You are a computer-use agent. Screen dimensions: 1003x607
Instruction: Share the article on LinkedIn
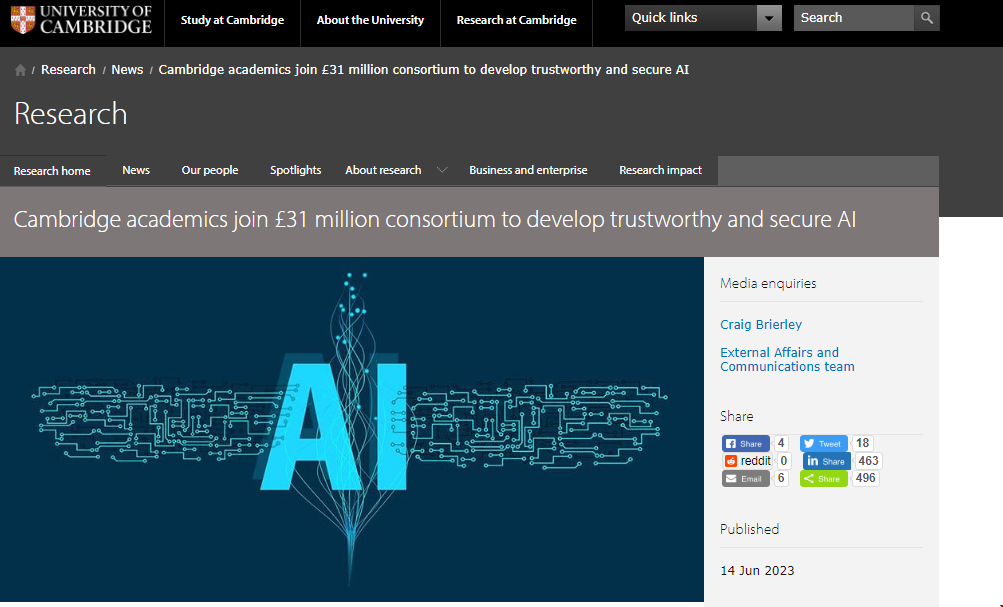826,461
